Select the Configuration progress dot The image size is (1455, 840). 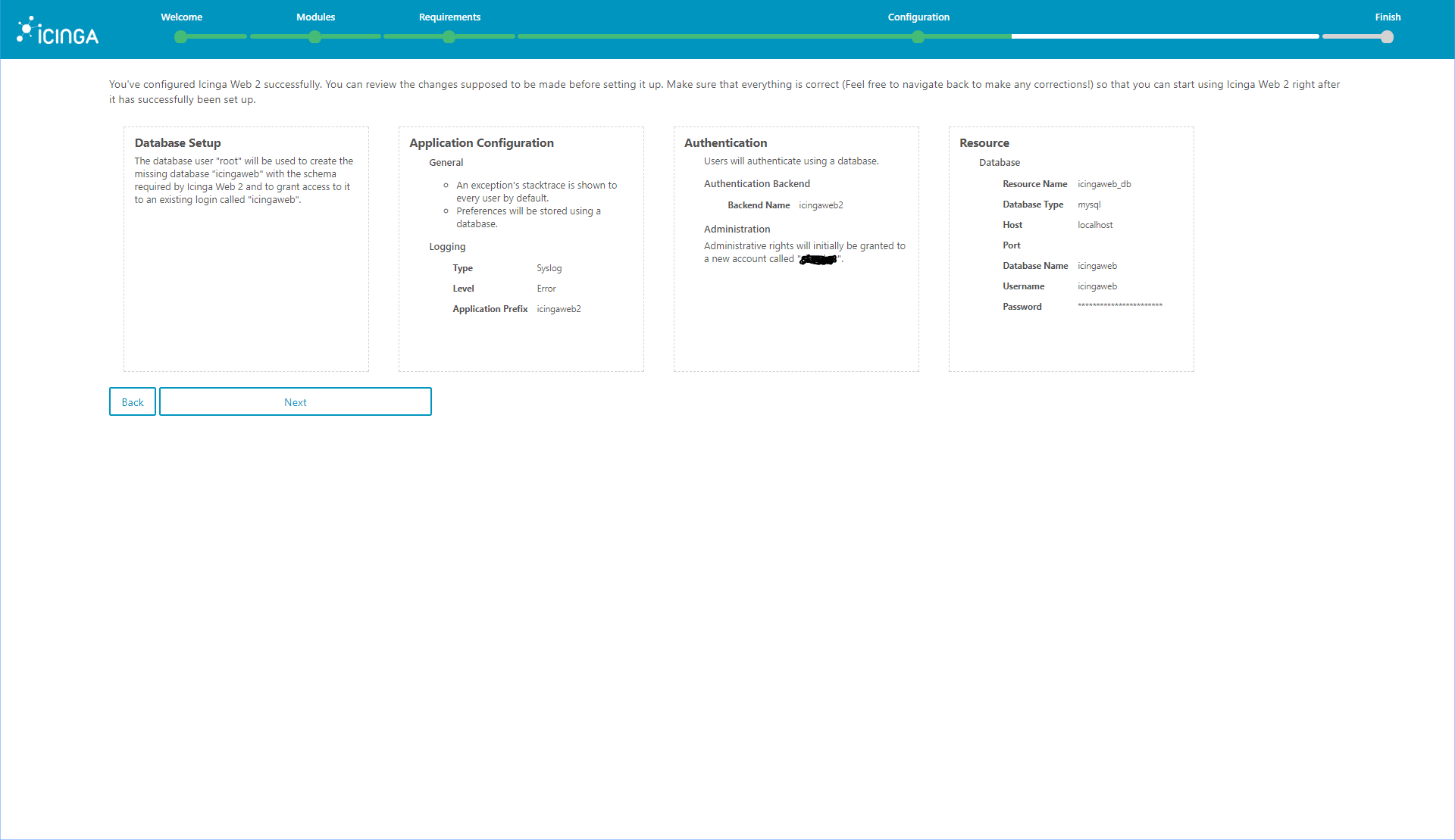[918, 36]
